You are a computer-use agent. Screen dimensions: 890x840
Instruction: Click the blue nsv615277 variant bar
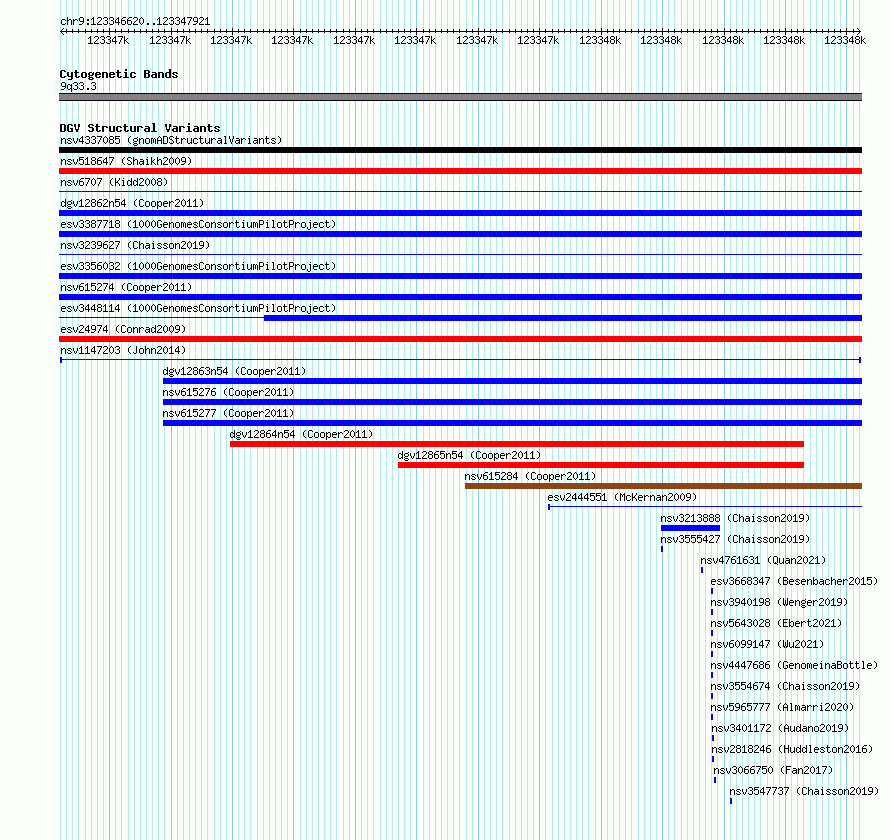(513, 423)
